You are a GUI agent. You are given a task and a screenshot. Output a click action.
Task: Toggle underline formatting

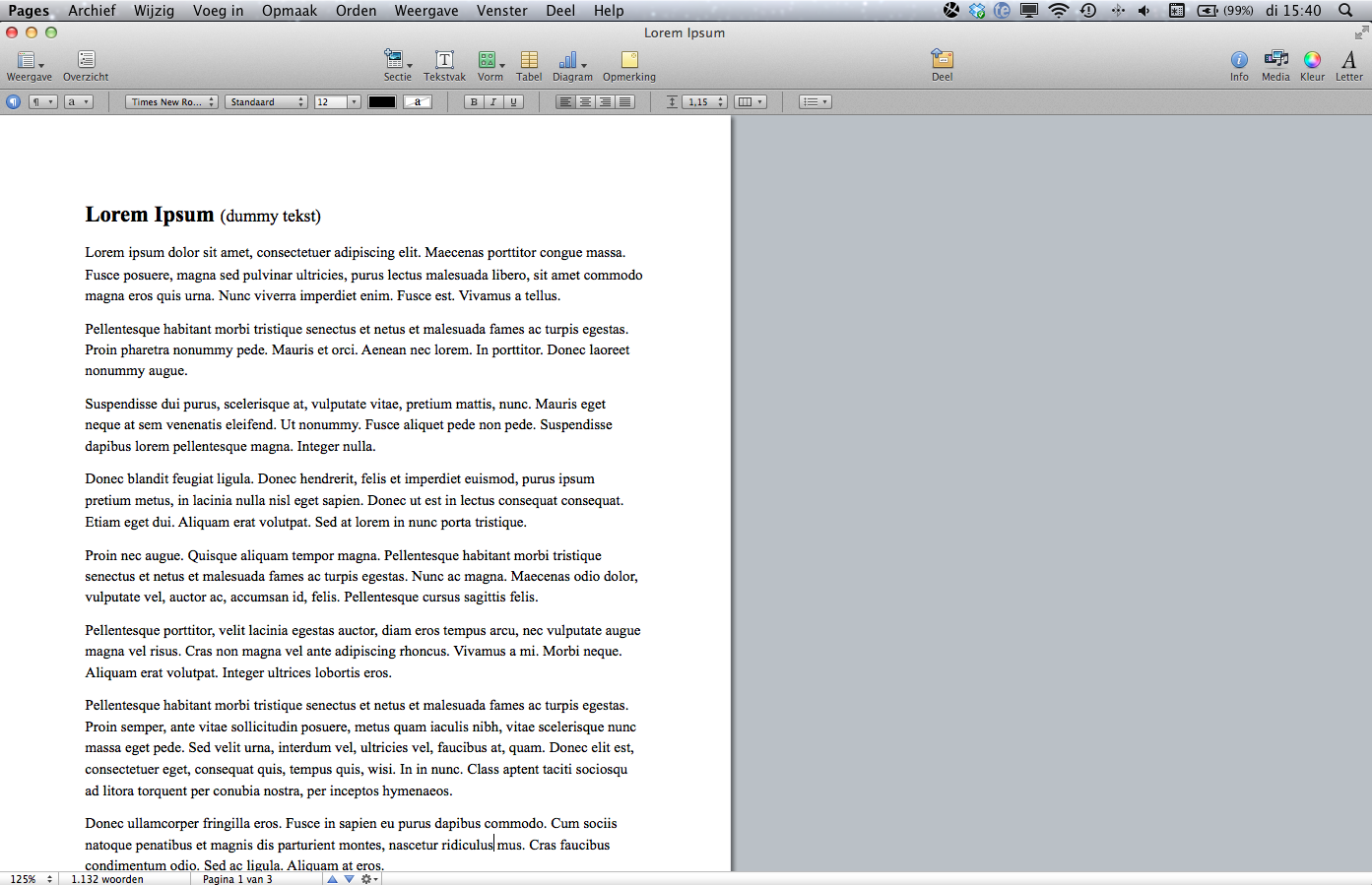point(513,101)
